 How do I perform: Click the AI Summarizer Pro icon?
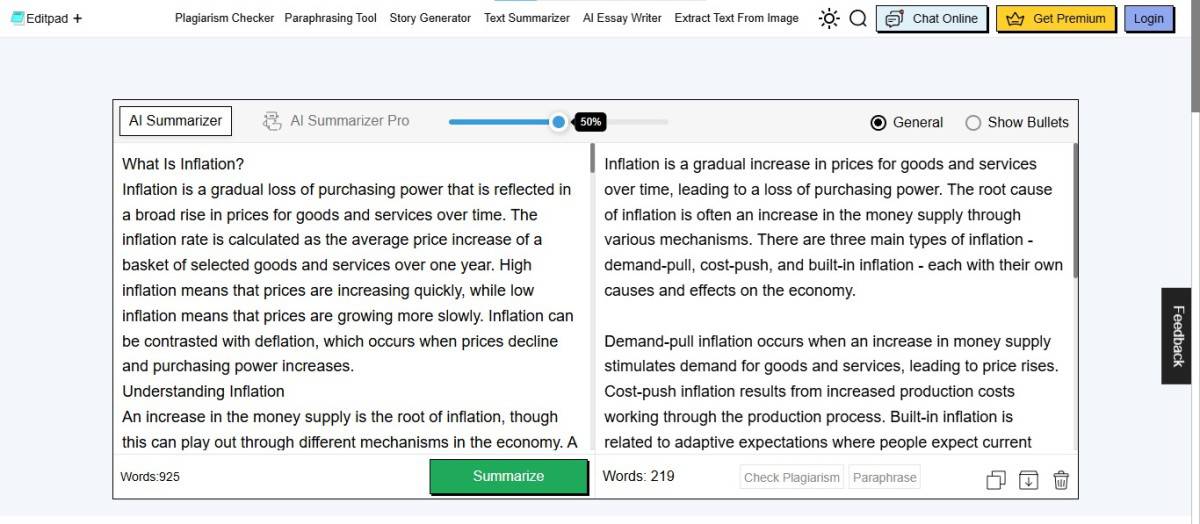pyautogui.click(x=272, y=121)
